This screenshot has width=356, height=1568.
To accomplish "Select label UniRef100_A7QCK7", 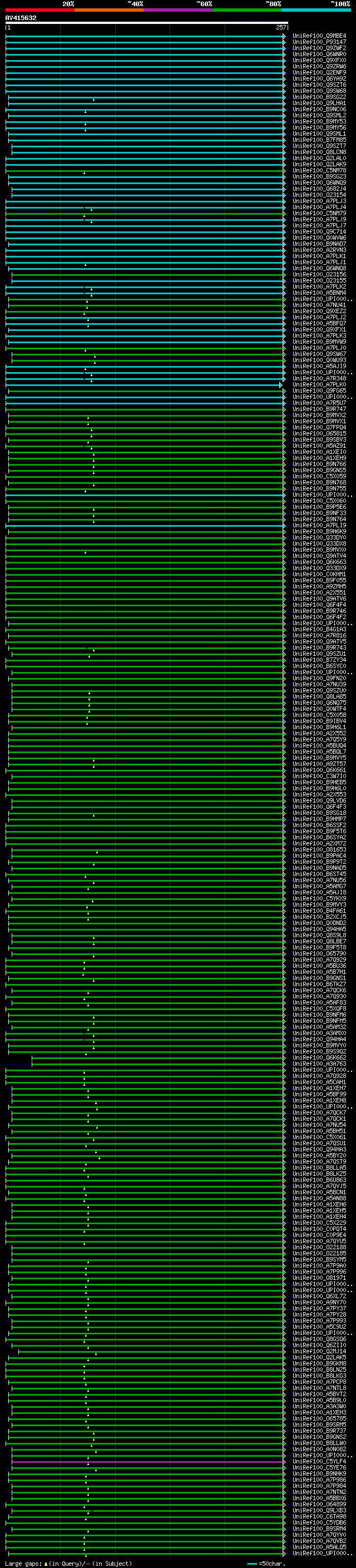I will (319, 1112).
